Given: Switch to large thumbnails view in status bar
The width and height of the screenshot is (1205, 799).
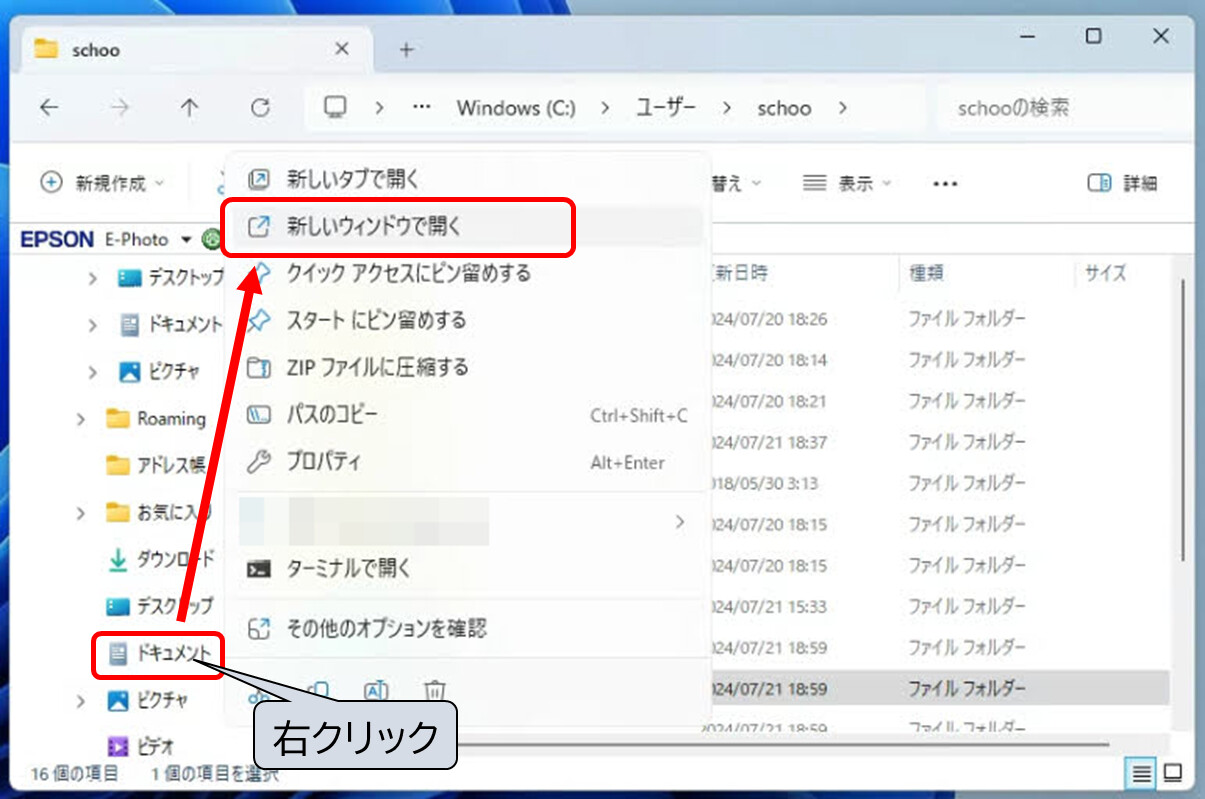Looking at the screenshot, I should [x=1172, y=772].
